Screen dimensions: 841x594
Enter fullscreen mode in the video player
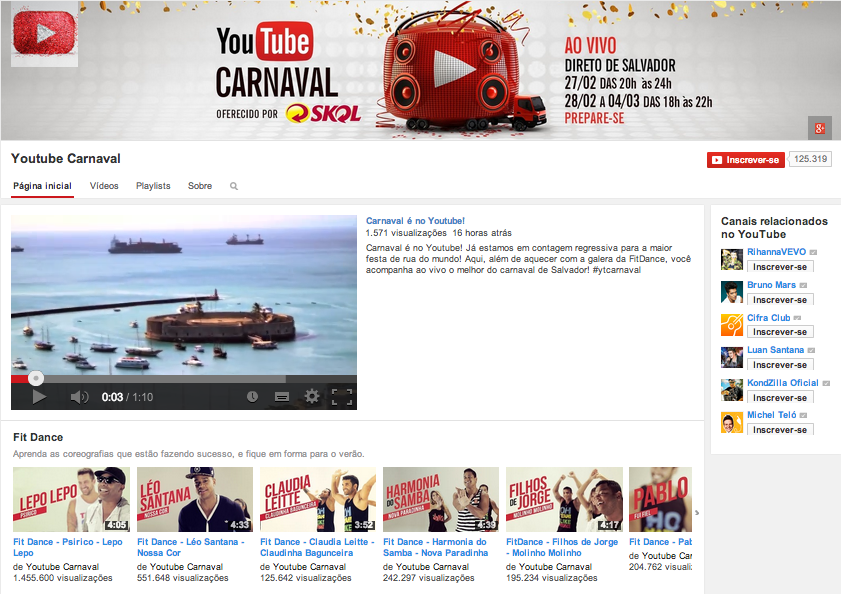click(x=342, y=397)
